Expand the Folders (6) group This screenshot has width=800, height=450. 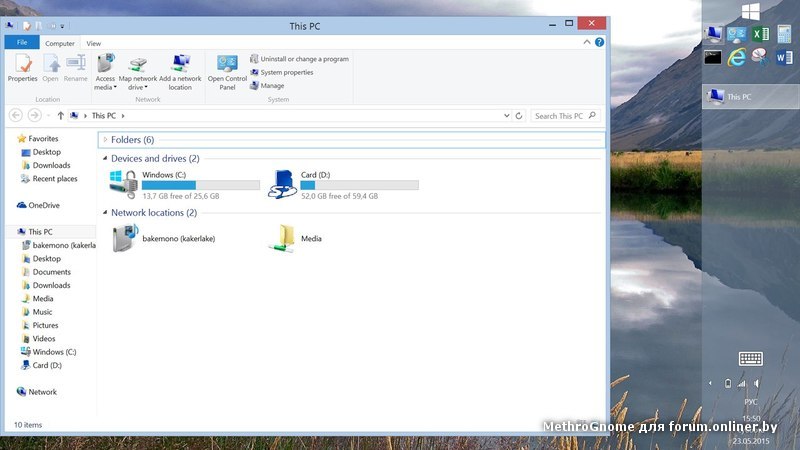pyautogui.click(x=105, y=140)
